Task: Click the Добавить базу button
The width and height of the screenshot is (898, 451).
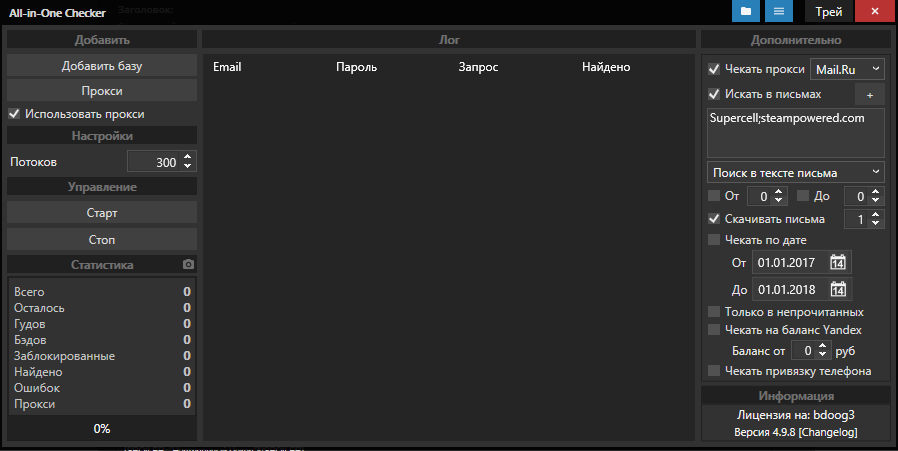Action: 102,66
